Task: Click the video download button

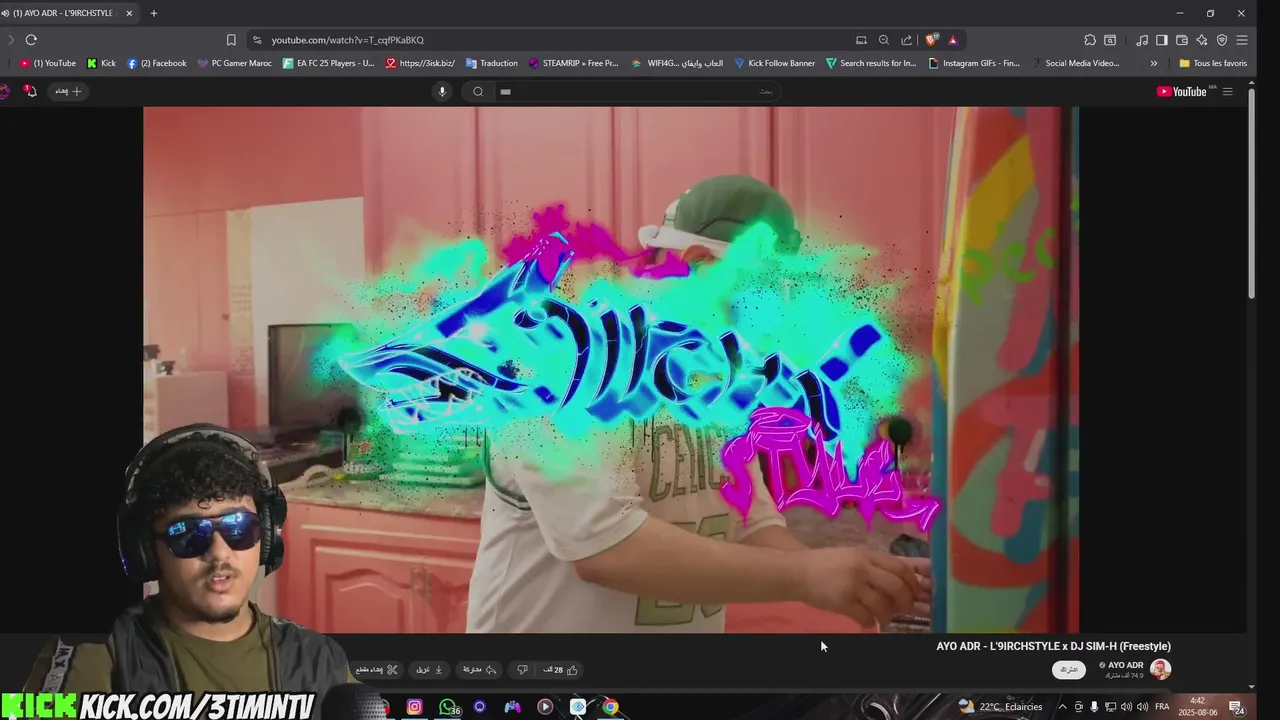Action: pos(429,670)
